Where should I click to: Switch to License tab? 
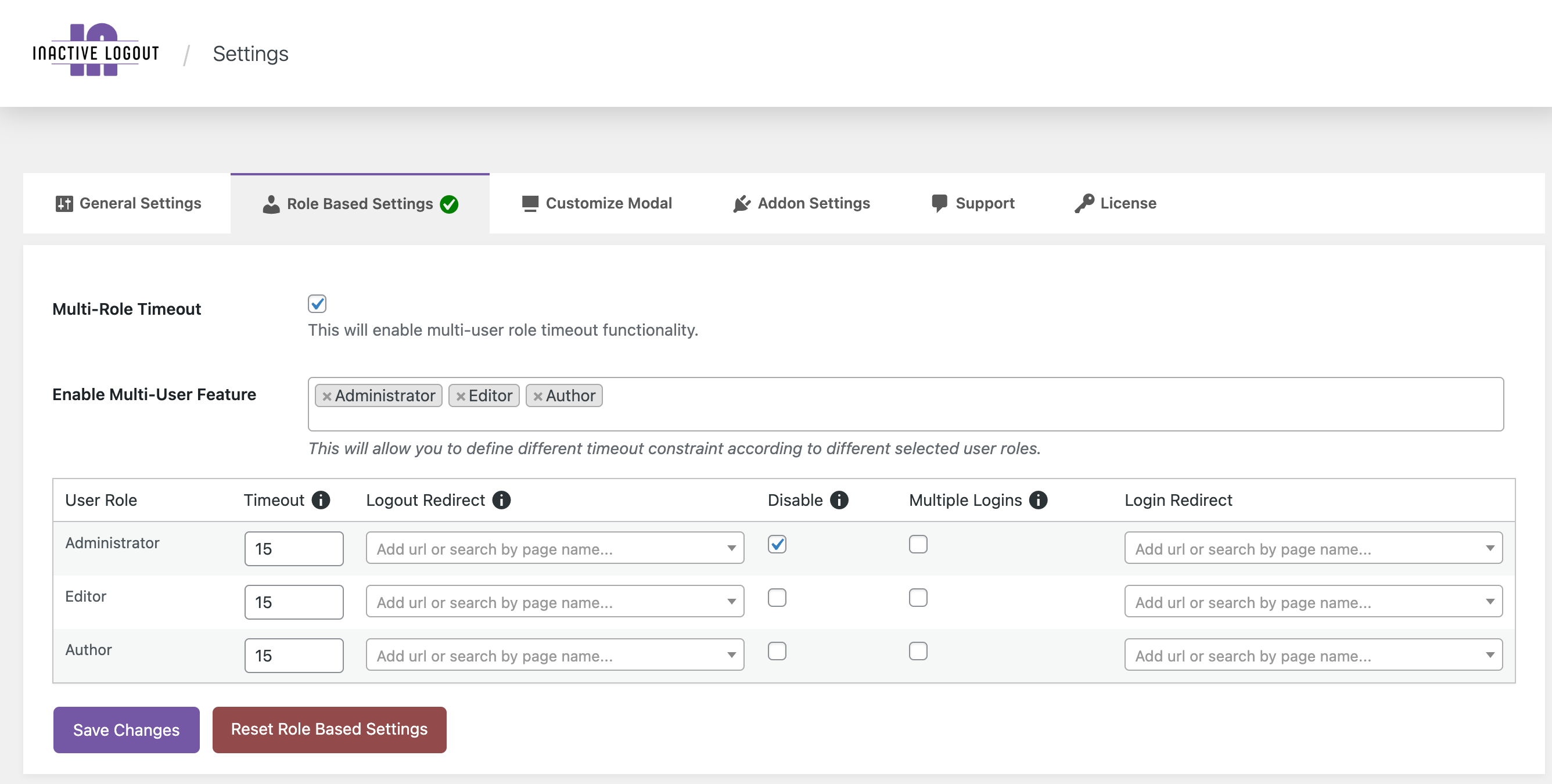point(1115,204)
